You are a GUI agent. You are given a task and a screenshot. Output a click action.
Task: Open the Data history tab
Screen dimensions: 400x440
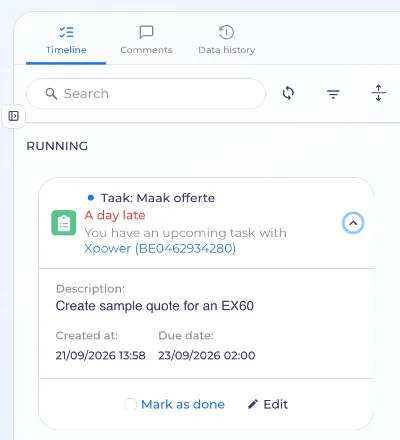coord(227,40)
